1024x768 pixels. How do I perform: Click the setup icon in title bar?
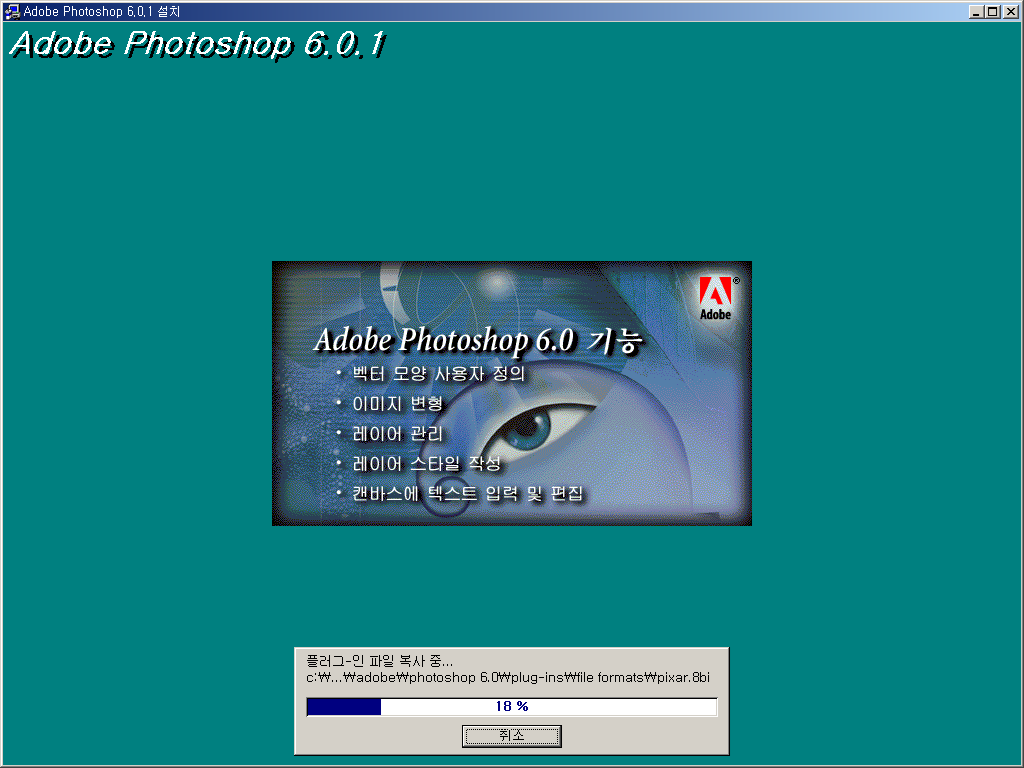[12, 11]
